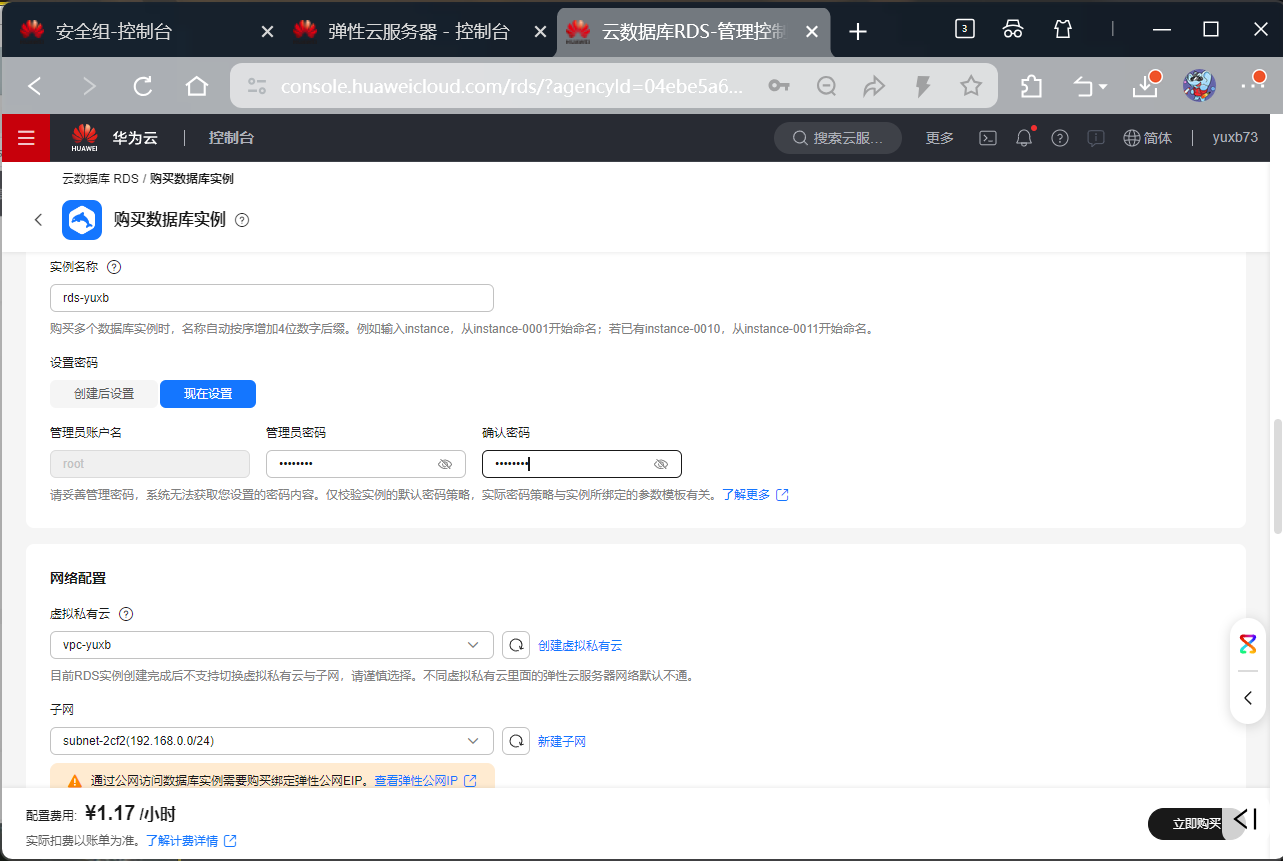Go back with the page back chevron
Viewport: 1283px width, 861px height.
pos(38,220)
